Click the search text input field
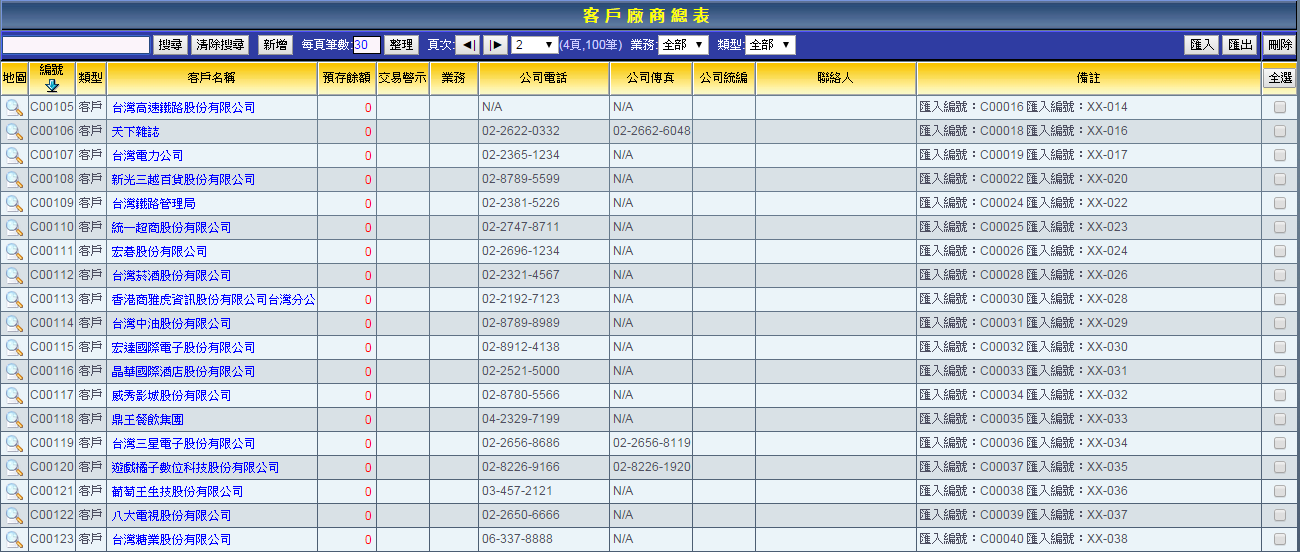 coord(76,45)
